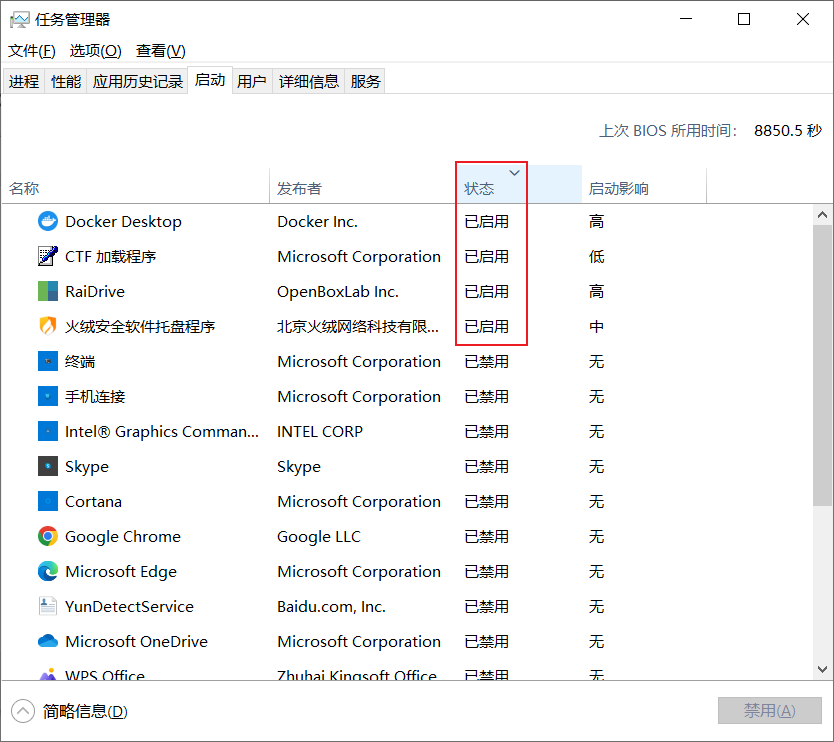Collapse to 简略信息 using the arrow icon
The height and width of the screenshot is (742, 834).
point(23,711)
